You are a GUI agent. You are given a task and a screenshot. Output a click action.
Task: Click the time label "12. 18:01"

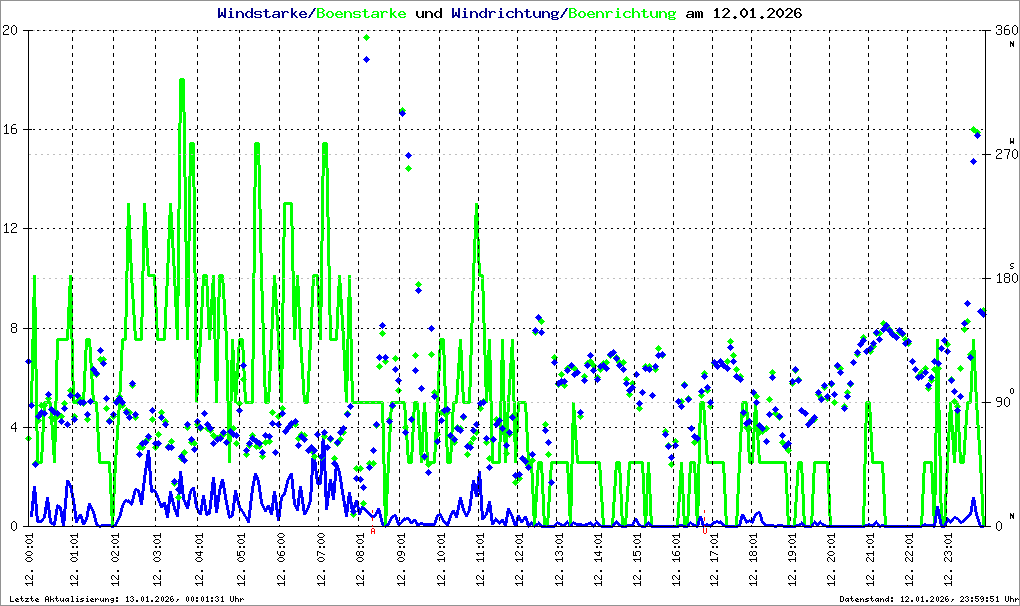pos(753,559)
